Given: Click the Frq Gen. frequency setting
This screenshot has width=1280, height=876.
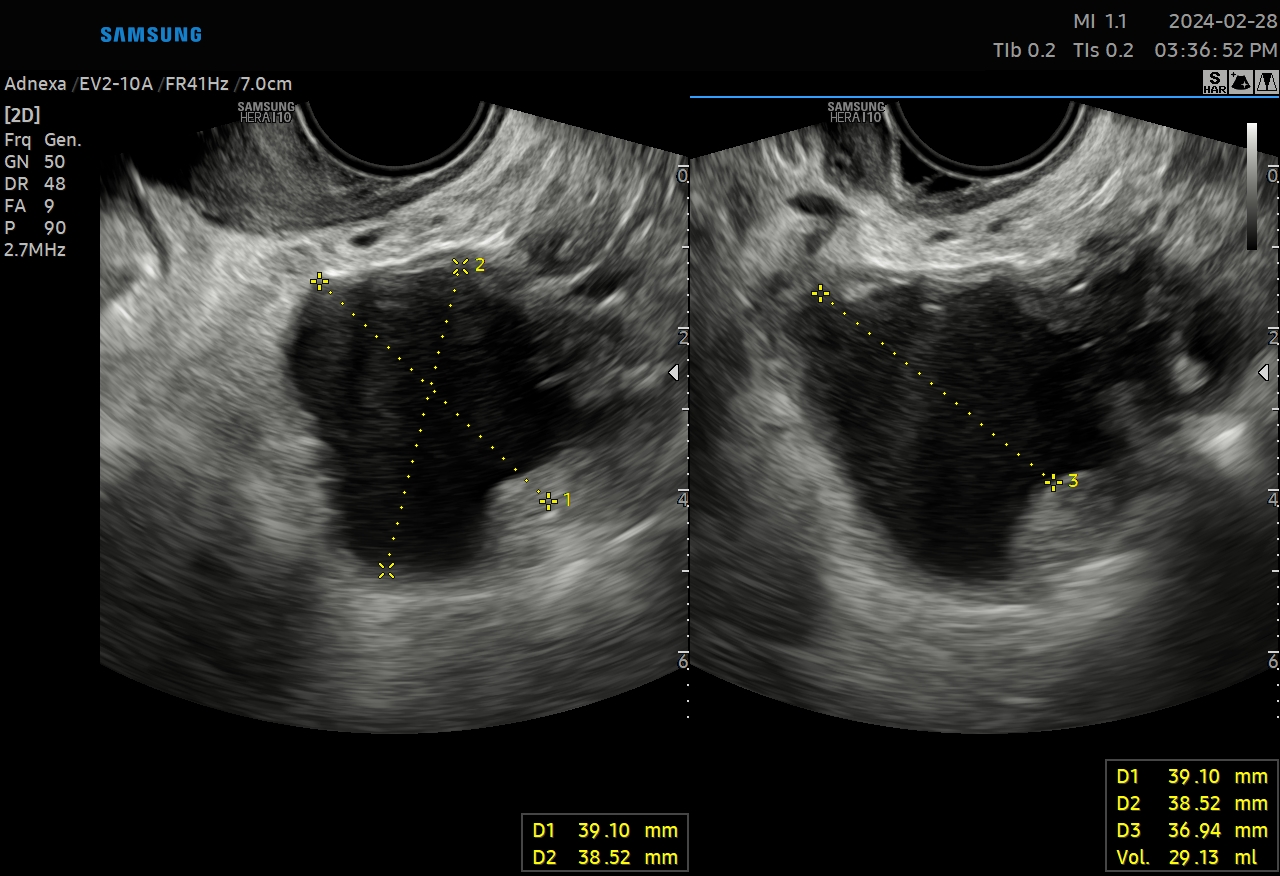Looking at the screenshot, I should click(43, 140).
